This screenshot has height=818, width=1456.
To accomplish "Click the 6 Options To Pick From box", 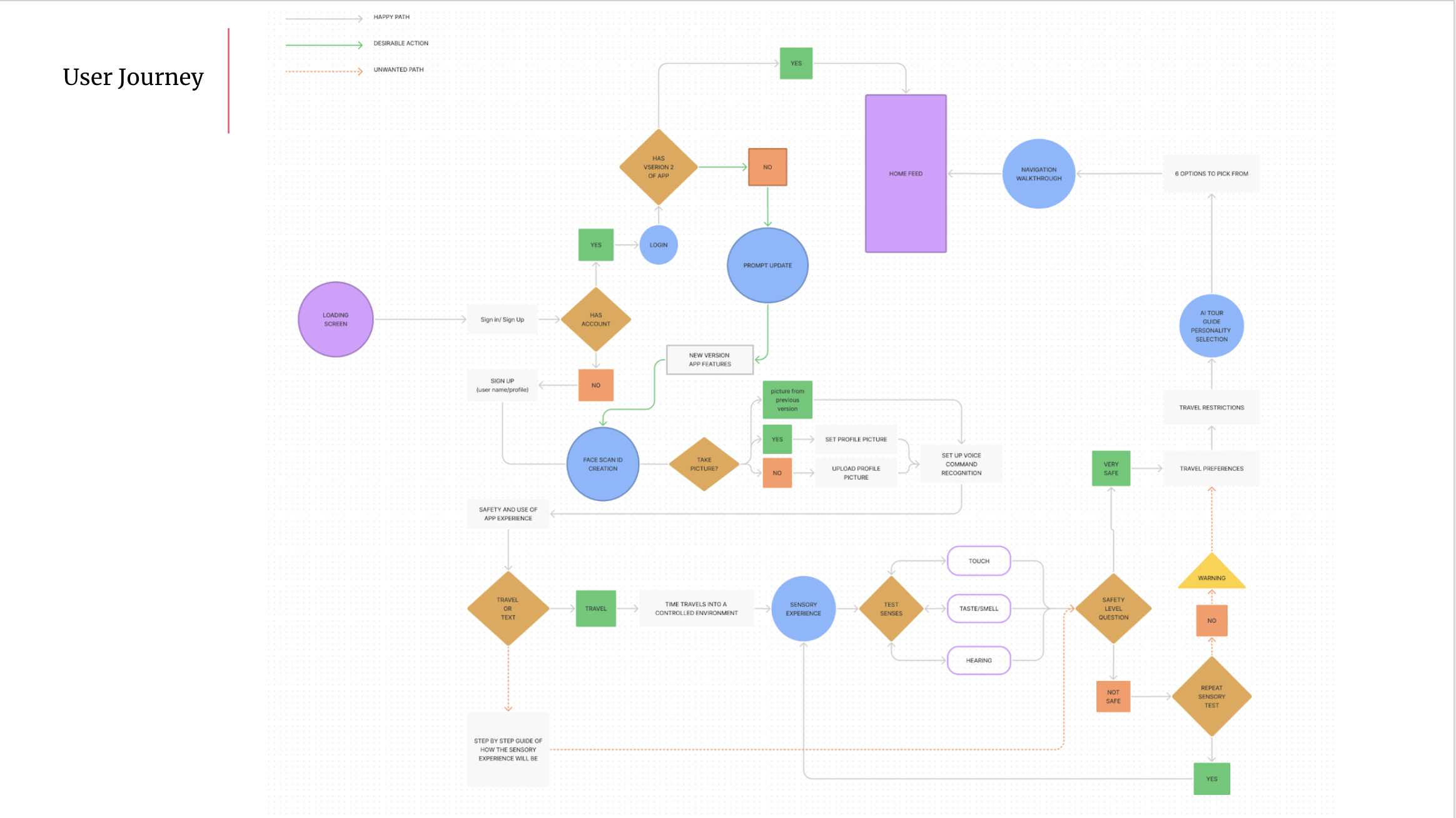I will coord(1211,174).
